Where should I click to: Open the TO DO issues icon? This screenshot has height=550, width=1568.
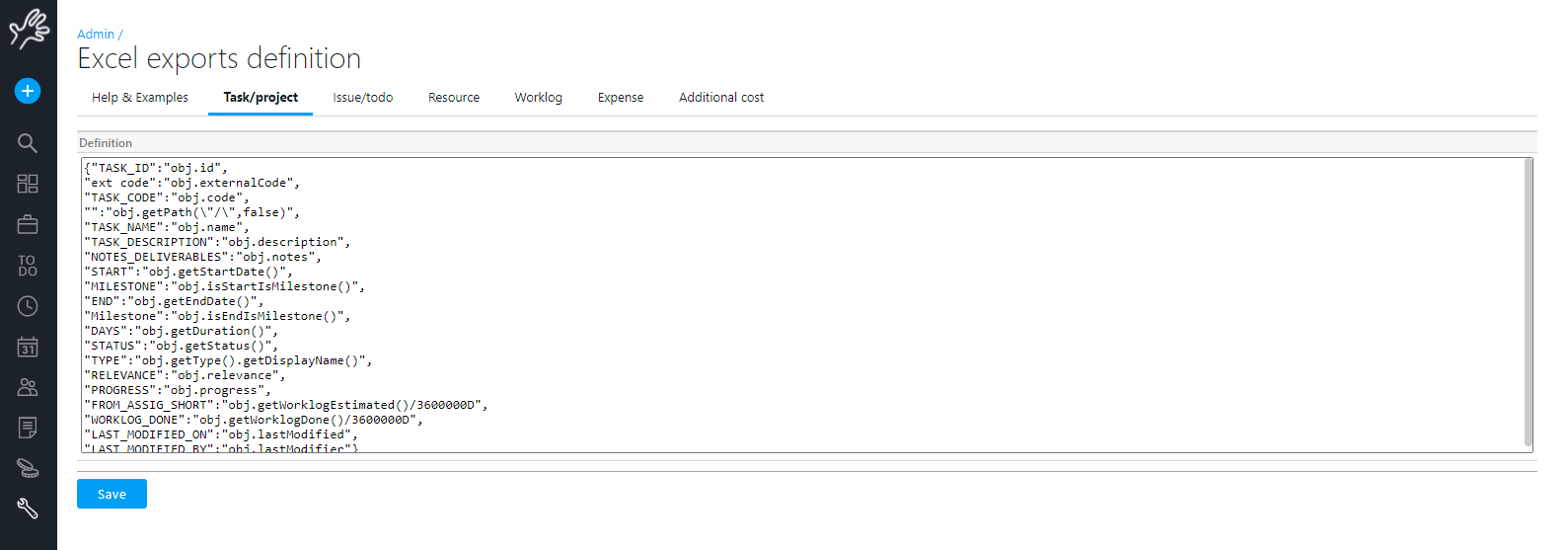click(28, 266)
